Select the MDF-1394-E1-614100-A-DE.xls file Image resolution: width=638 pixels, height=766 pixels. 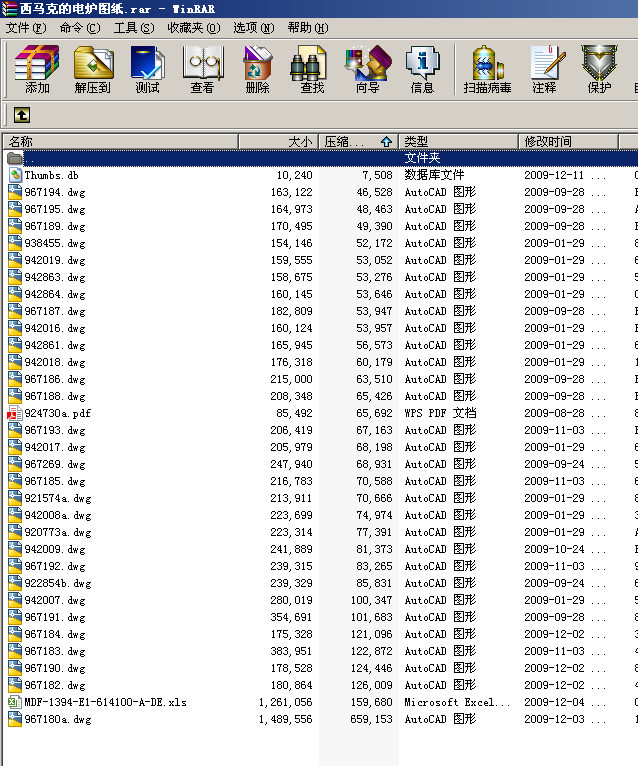(x=105, y=702)
